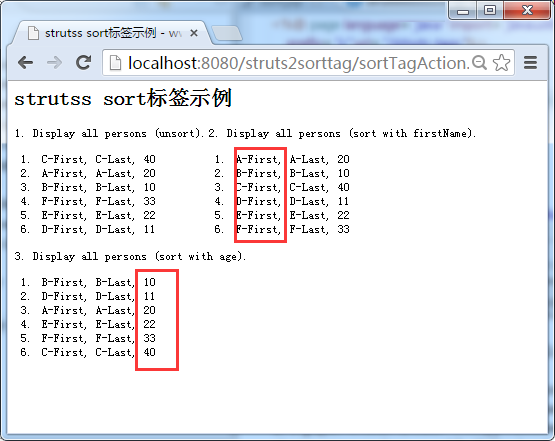Screen dimensions: 555x441
Task: Close the strutss sort tab
Action: [x=194, y=33]
